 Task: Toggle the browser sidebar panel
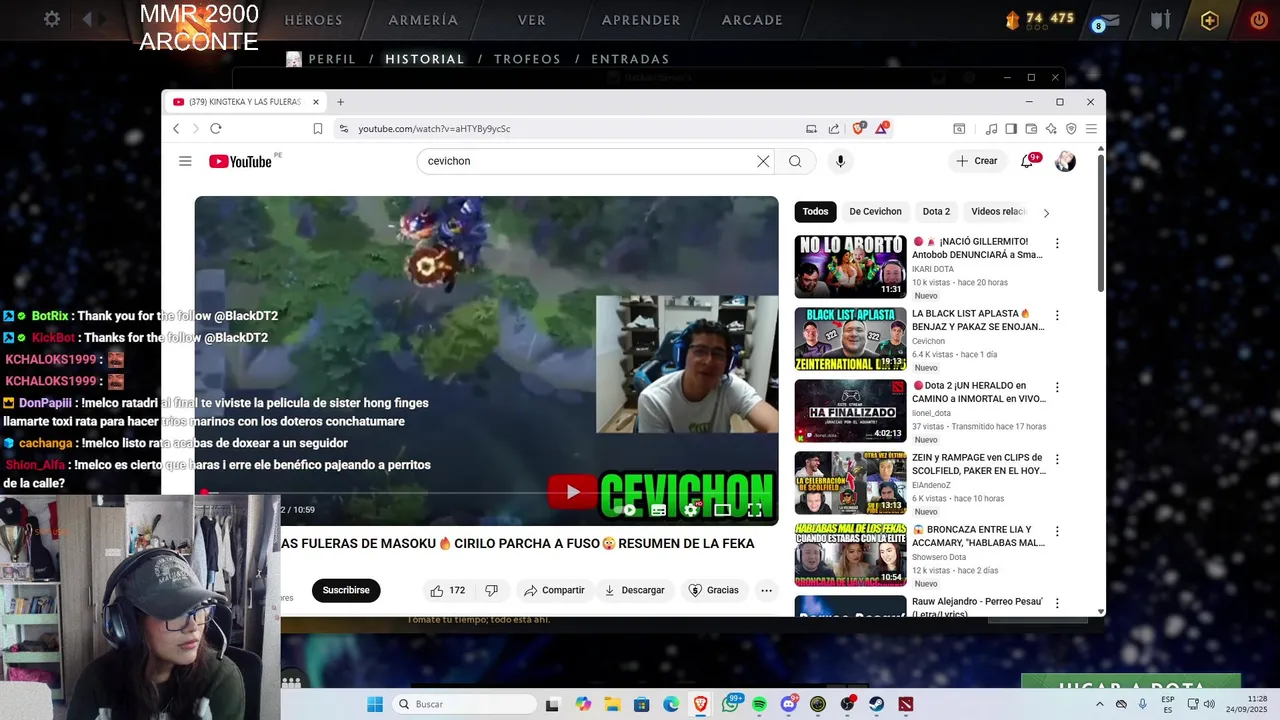[1011, 128]
